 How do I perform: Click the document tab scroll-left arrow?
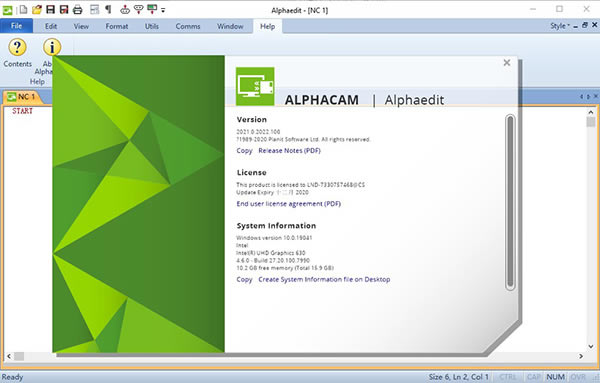point(581,97)
